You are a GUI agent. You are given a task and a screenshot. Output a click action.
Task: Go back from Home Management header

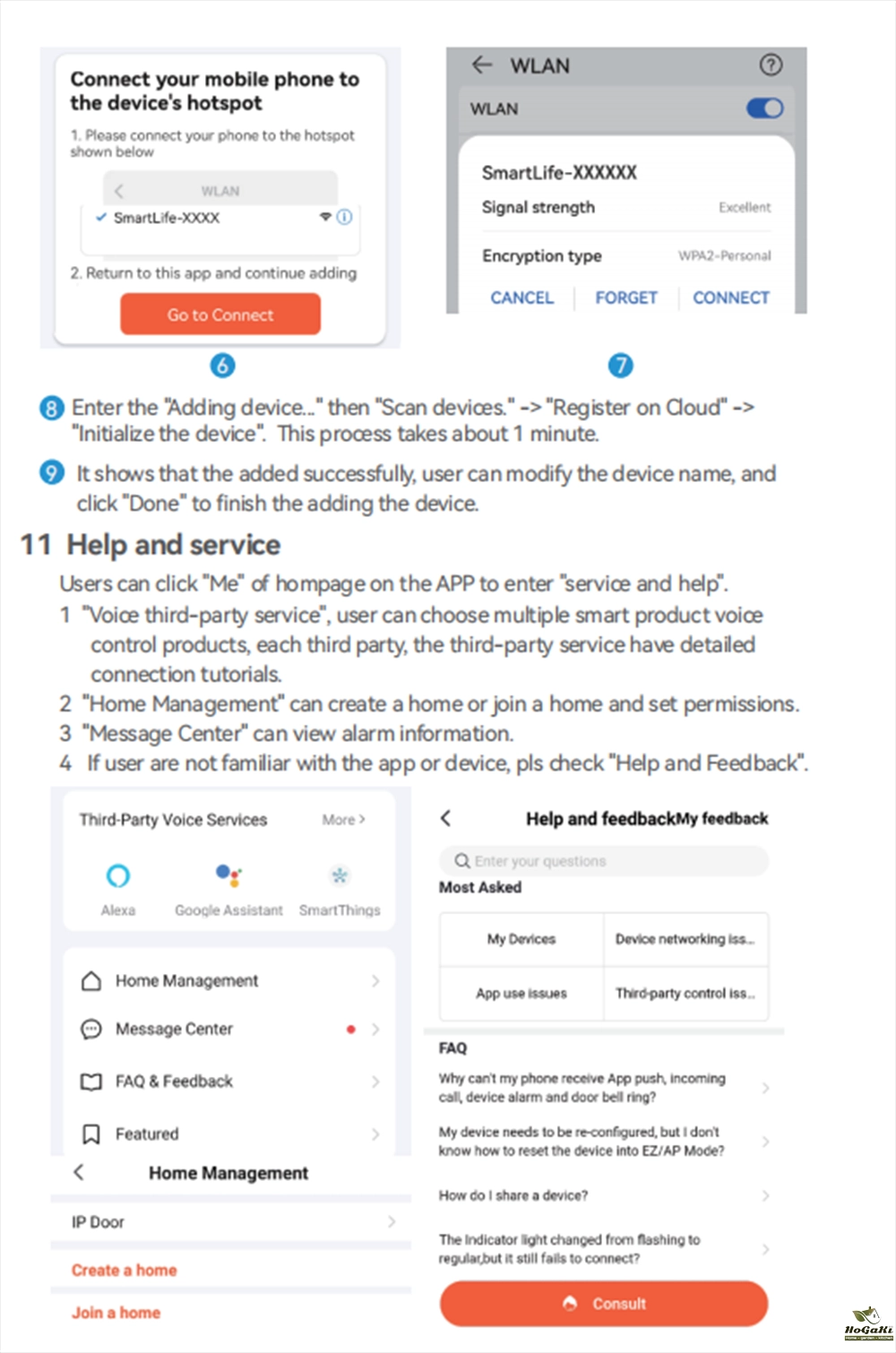(x=79, y=1172)
